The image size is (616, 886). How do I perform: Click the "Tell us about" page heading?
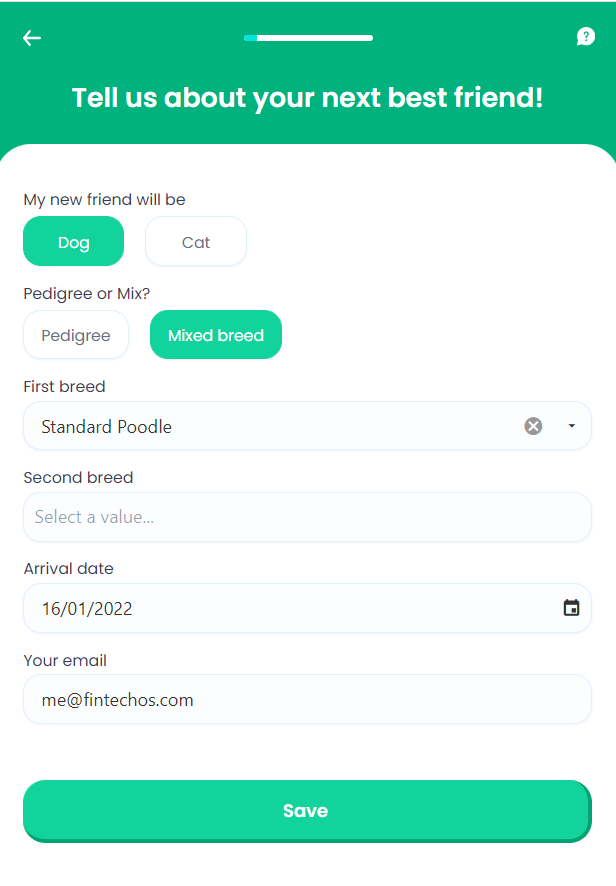point(307,98)
